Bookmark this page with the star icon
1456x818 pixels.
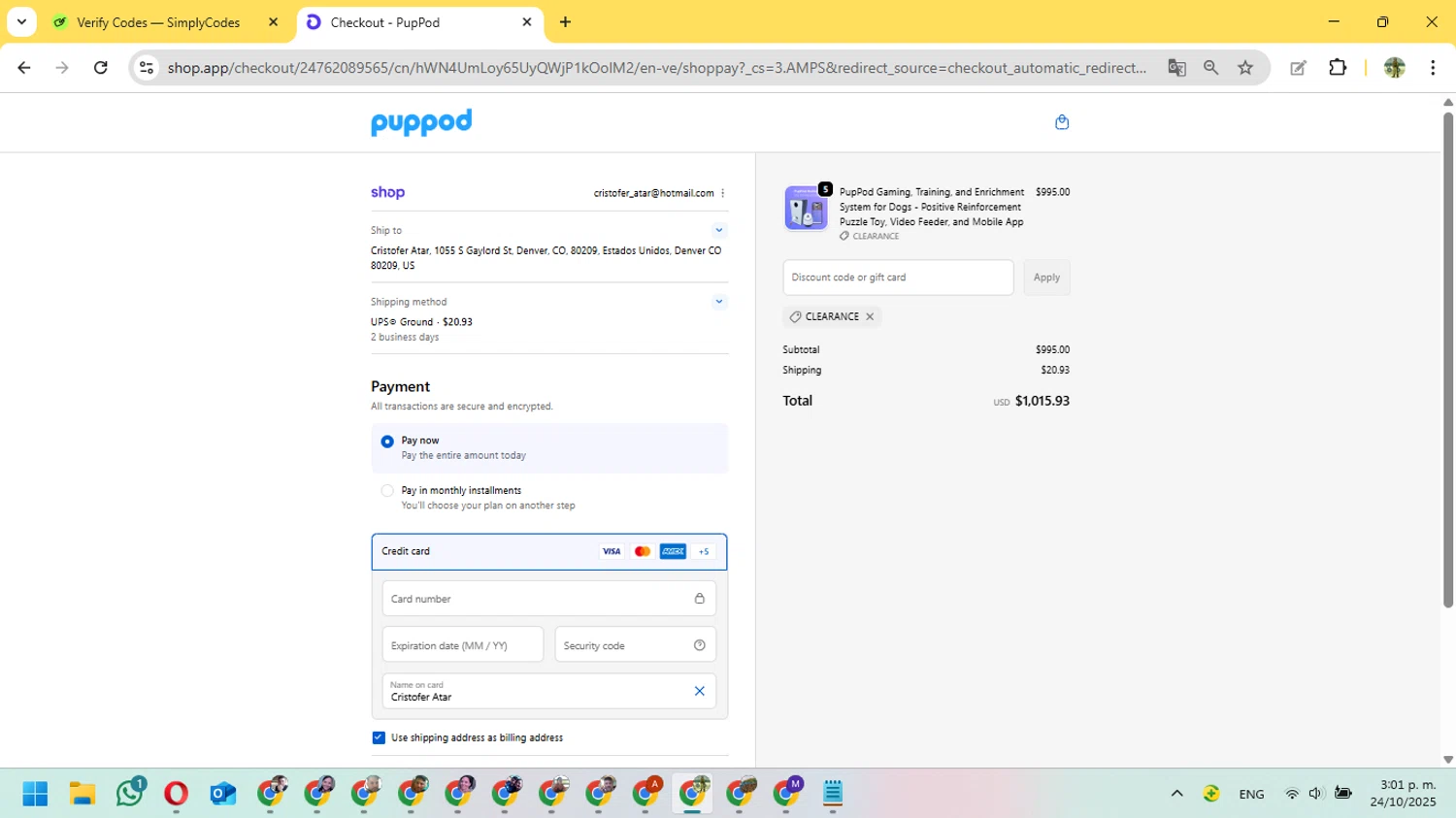point(1245,68)
